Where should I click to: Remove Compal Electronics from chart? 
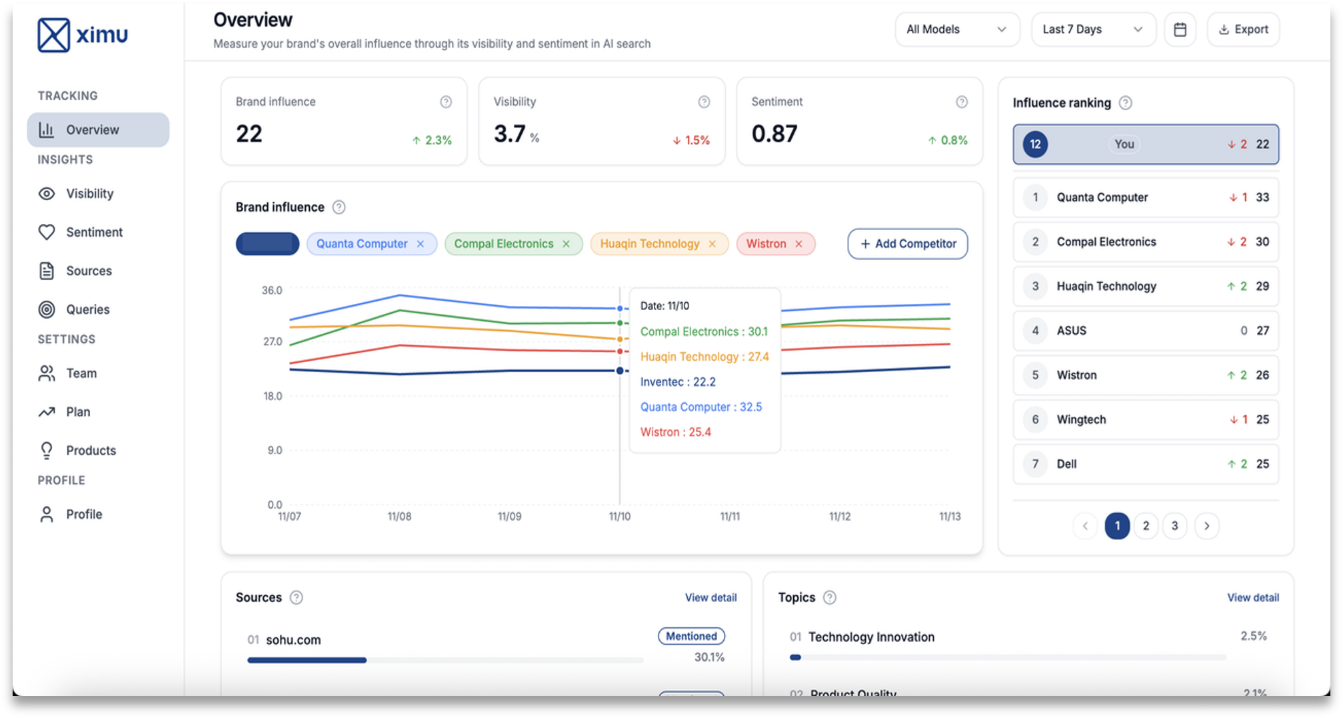(x=566, y=244)
